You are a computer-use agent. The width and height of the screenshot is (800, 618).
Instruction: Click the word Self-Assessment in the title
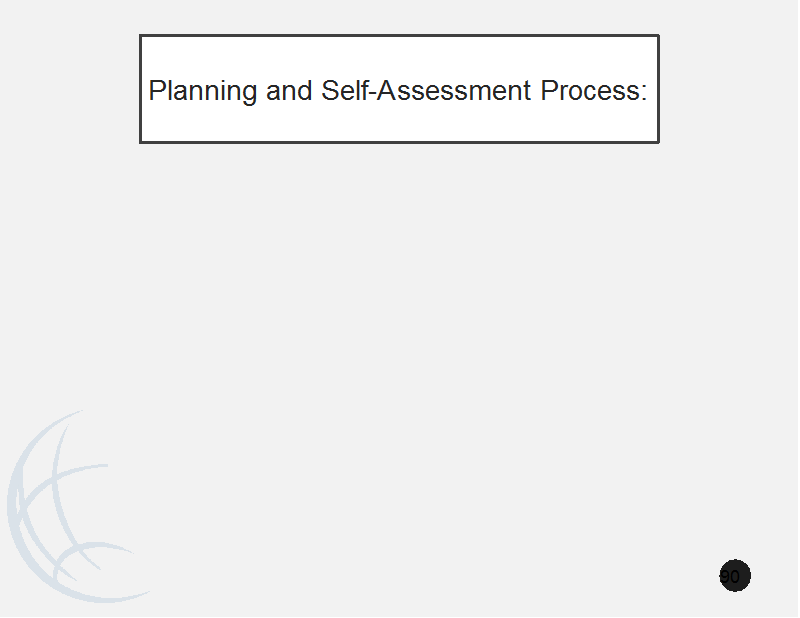click(x=426, y=90)
